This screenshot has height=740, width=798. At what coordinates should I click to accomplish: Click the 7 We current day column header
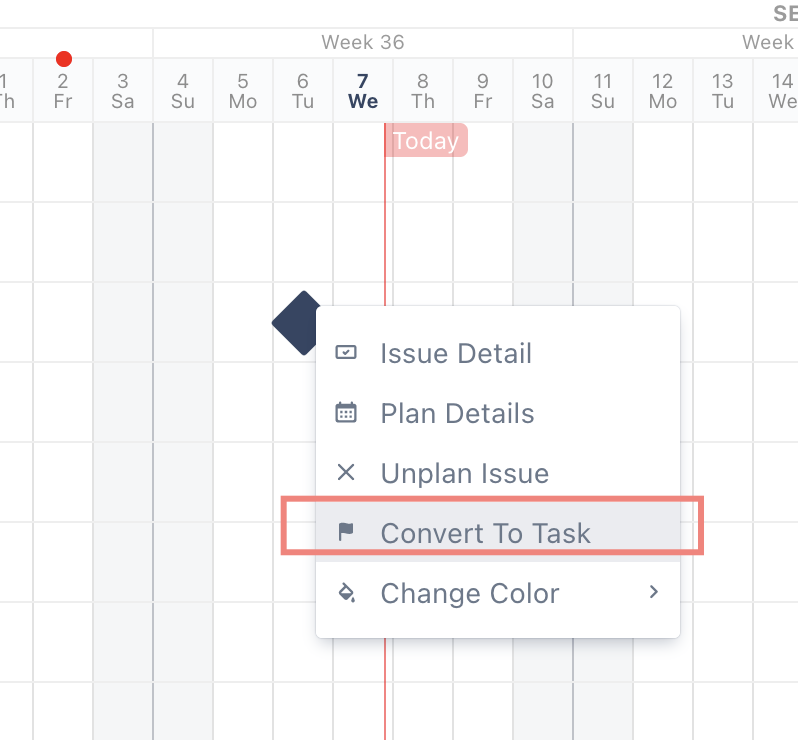click(363, 91)
